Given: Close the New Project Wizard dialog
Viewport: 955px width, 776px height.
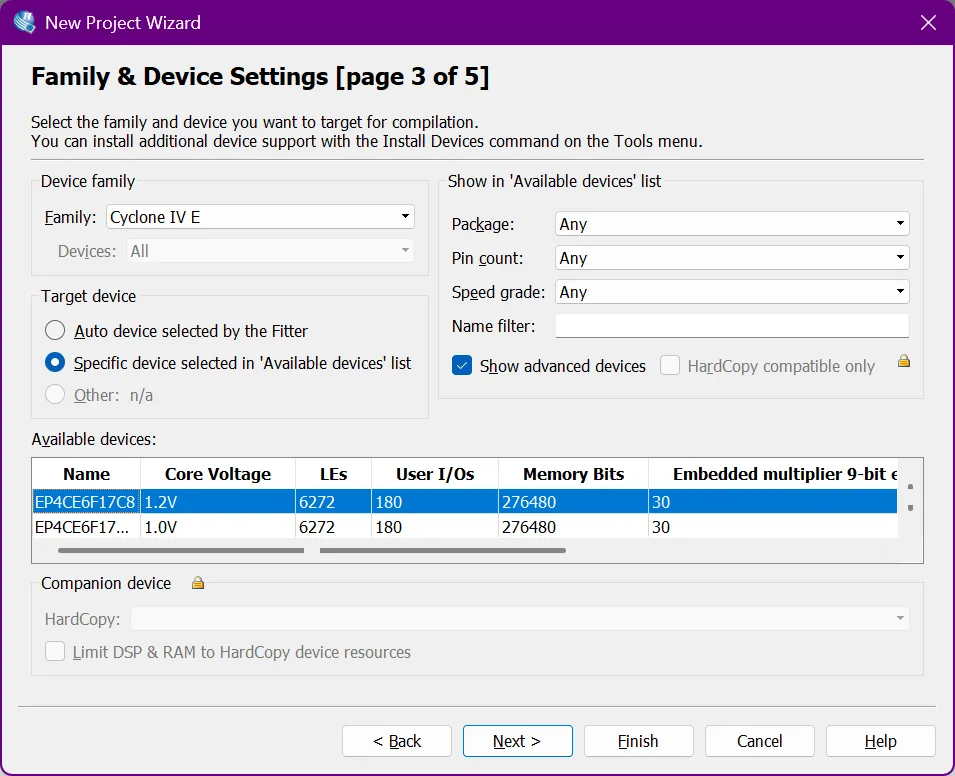Looking at the screenshot, I should click(928, 23).
